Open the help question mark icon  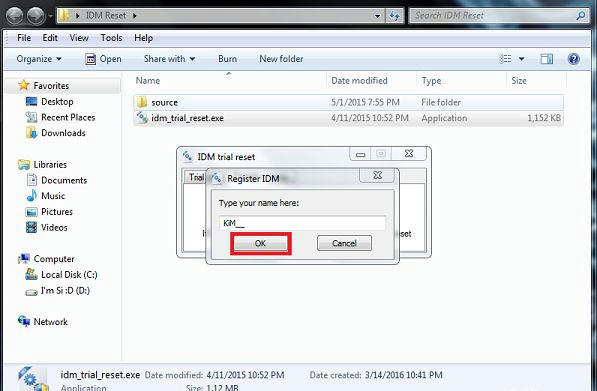tap(573, 59)
